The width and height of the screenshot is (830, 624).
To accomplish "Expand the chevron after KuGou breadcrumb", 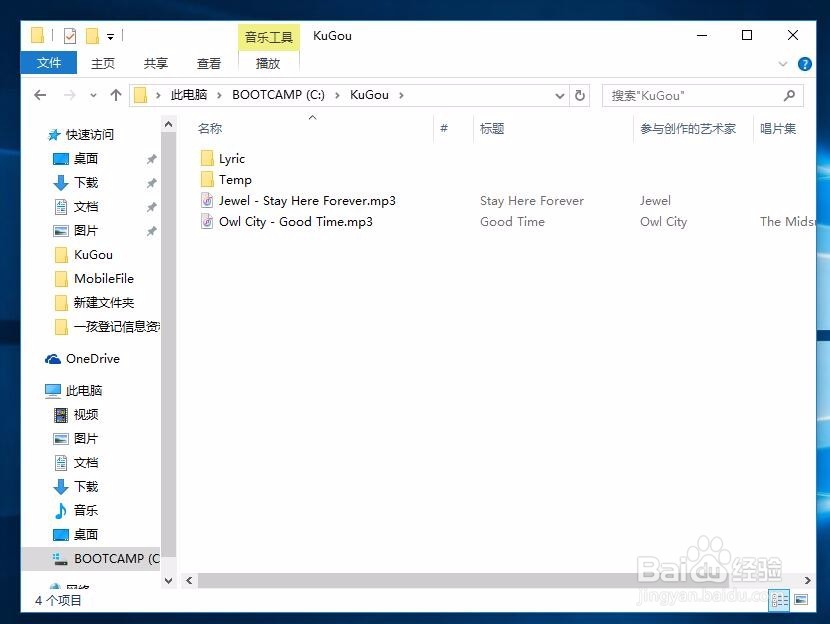I will click(401, 96).
